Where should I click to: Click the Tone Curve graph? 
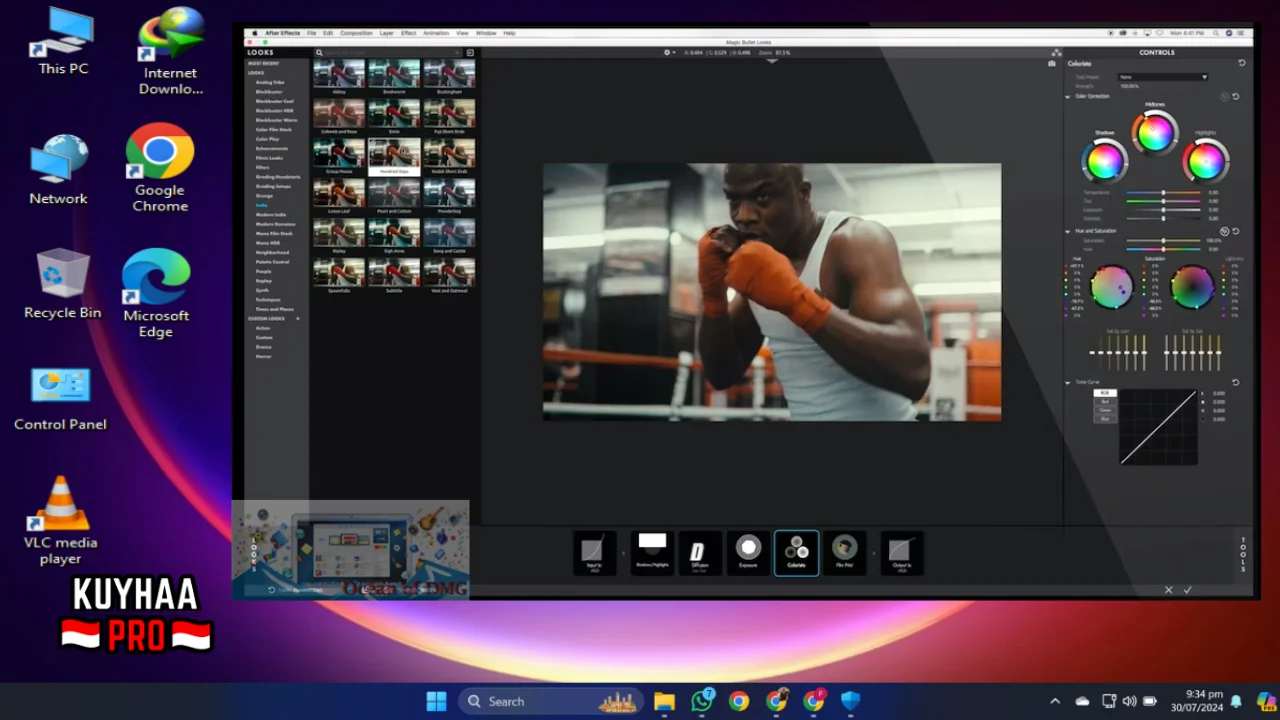click(1158, 427)
